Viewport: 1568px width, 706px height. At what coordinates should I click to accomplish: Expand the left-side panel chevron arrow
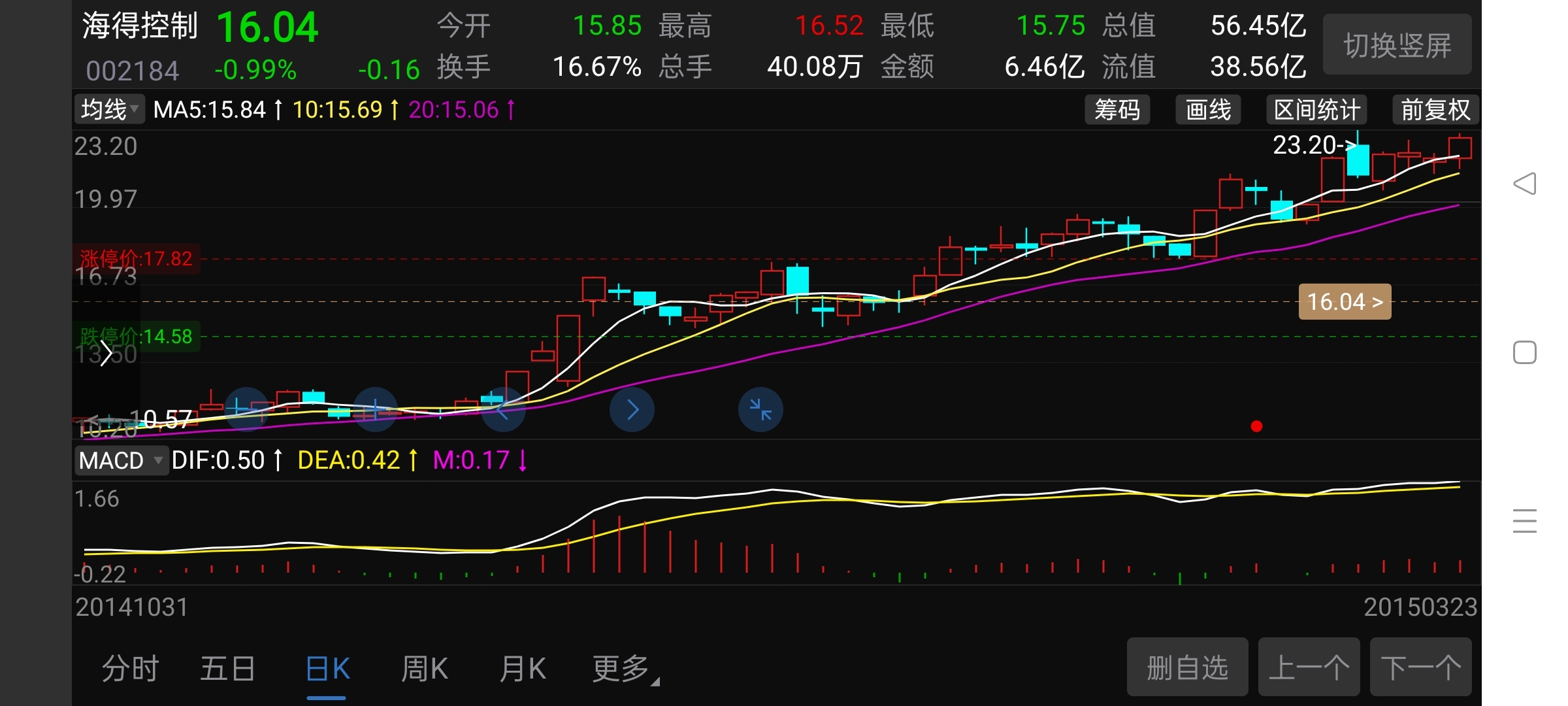(106, 354)
